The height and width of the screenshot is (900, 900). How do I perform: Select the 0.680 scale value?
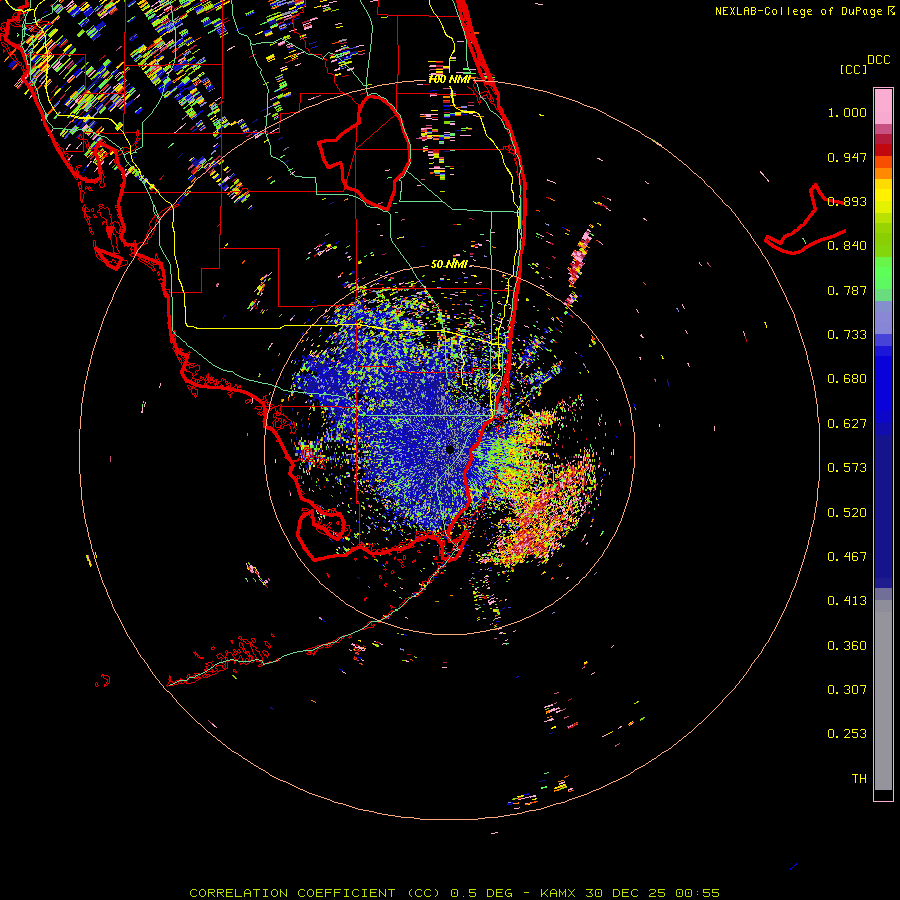[x=847, y=379]
